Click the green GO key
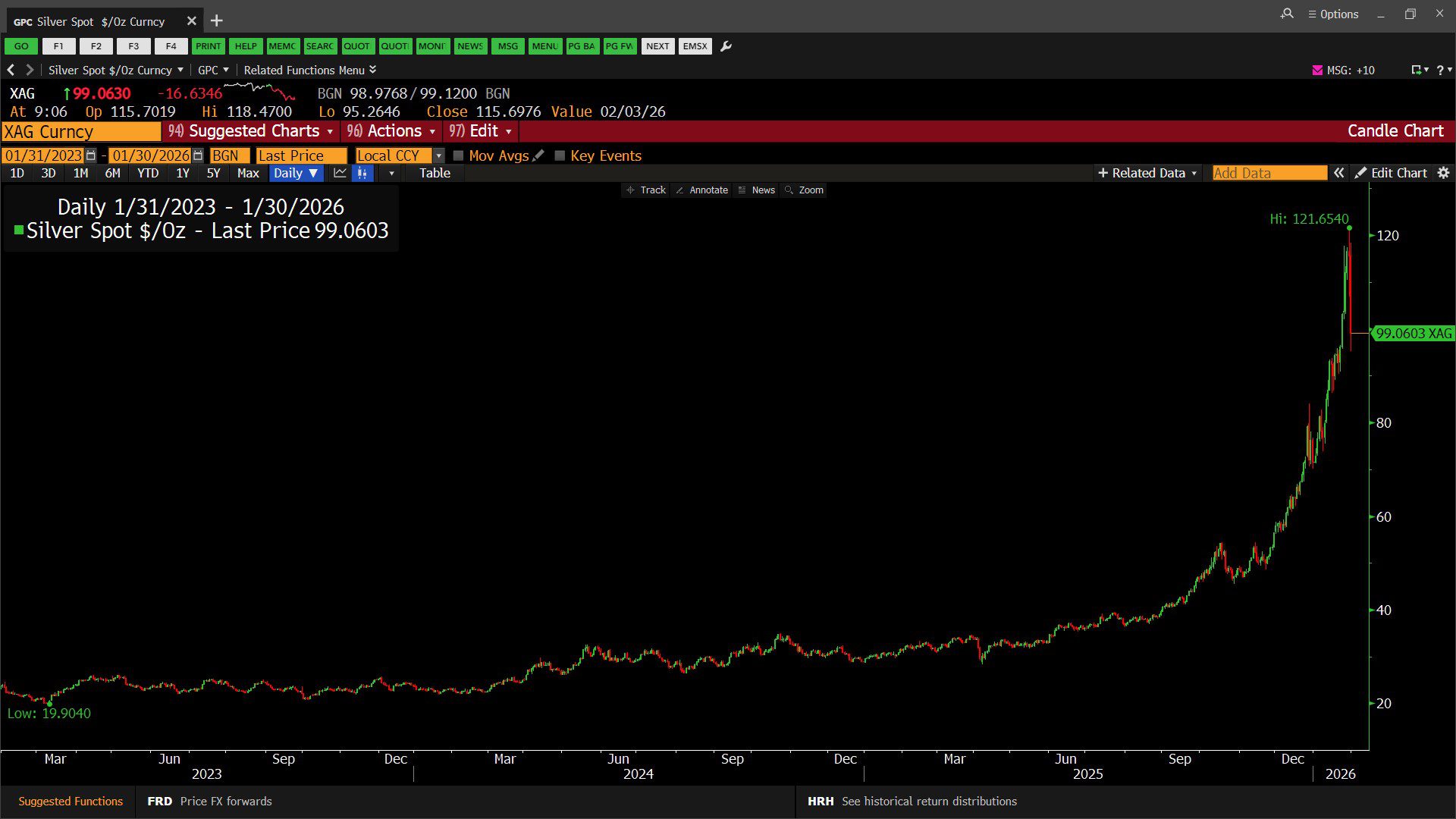 pos(21,46)
